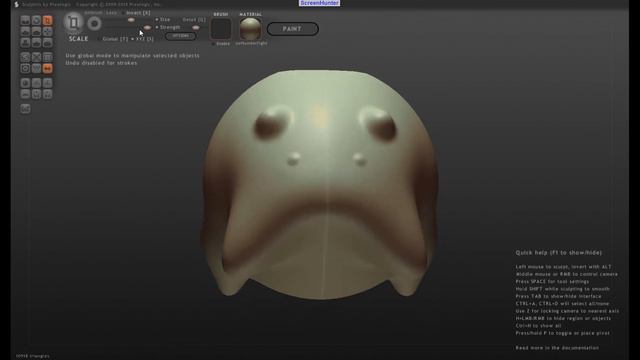Select the Mask tool icon

[x=25, y=68]
